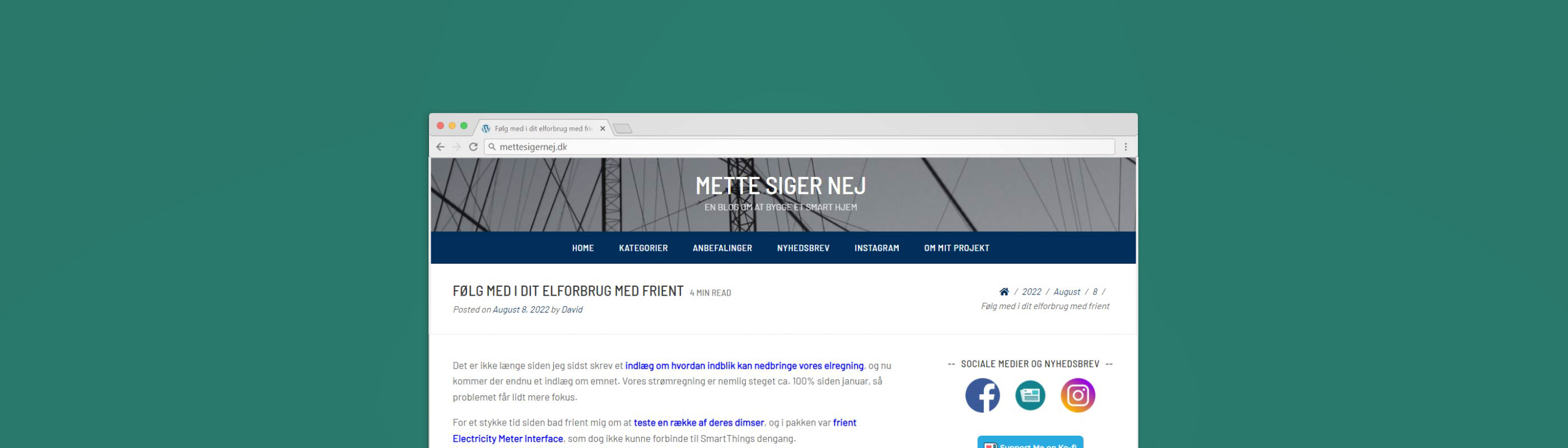The width and height of the screenshot is (1568, 448).
Task: Open the Kategorier menu item
Action: click(643, 248)
